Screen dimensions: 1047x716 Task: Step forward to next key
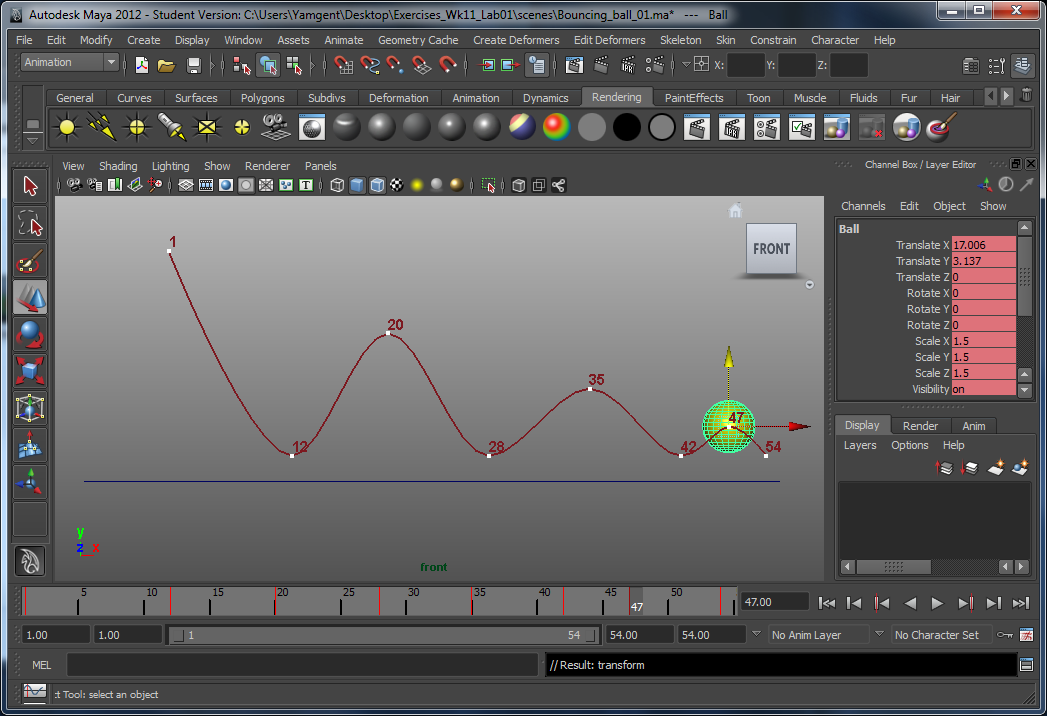pos(966,603)
